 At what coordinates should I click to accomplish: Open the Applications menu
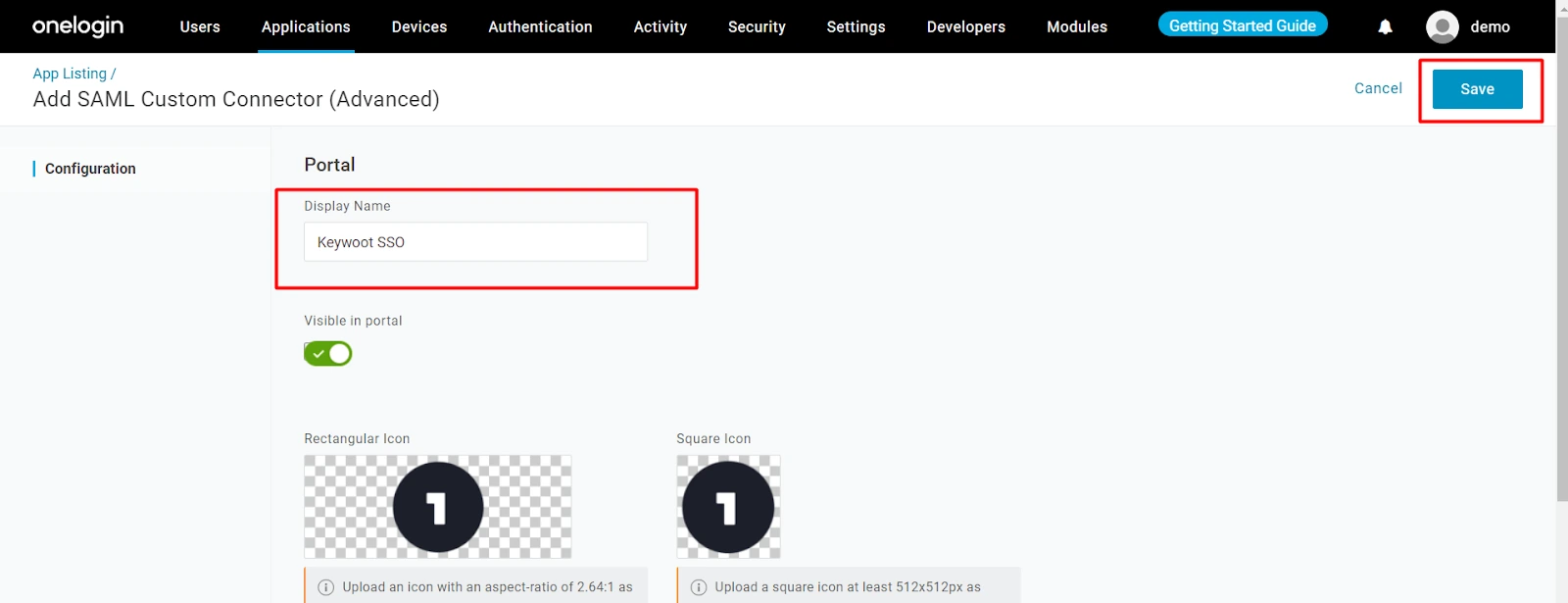click(x=306, y=26)
